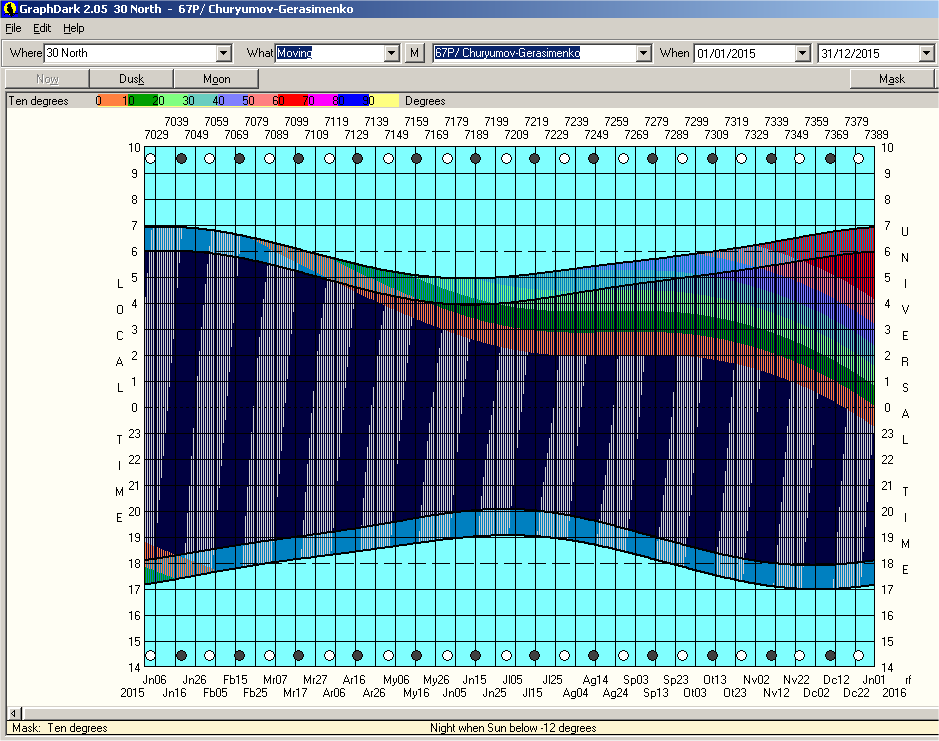Viewport: 939px width, 741px height.
Task: Expand the end date 31/12/2015 picker
Action: 926,53
